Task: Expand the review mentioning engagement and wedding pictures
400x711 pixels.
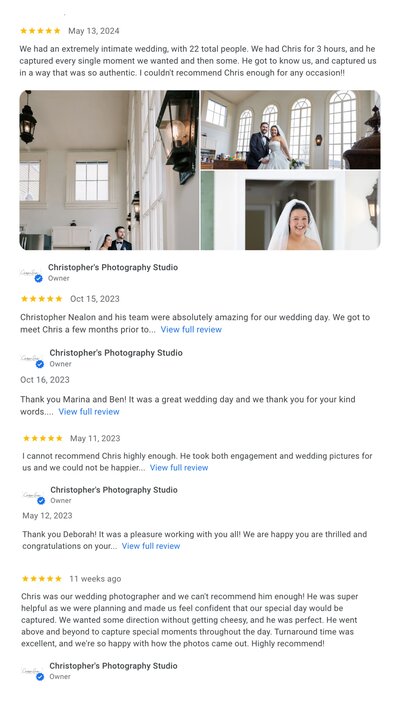Action: click(179, 468)
